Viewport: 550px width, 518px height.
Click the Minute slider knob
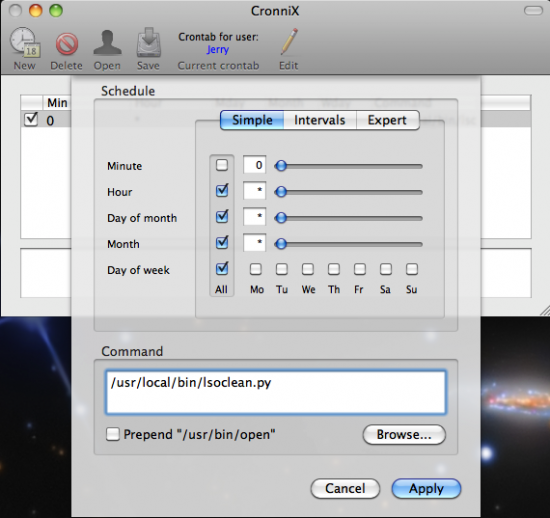(x=281, y=166)
